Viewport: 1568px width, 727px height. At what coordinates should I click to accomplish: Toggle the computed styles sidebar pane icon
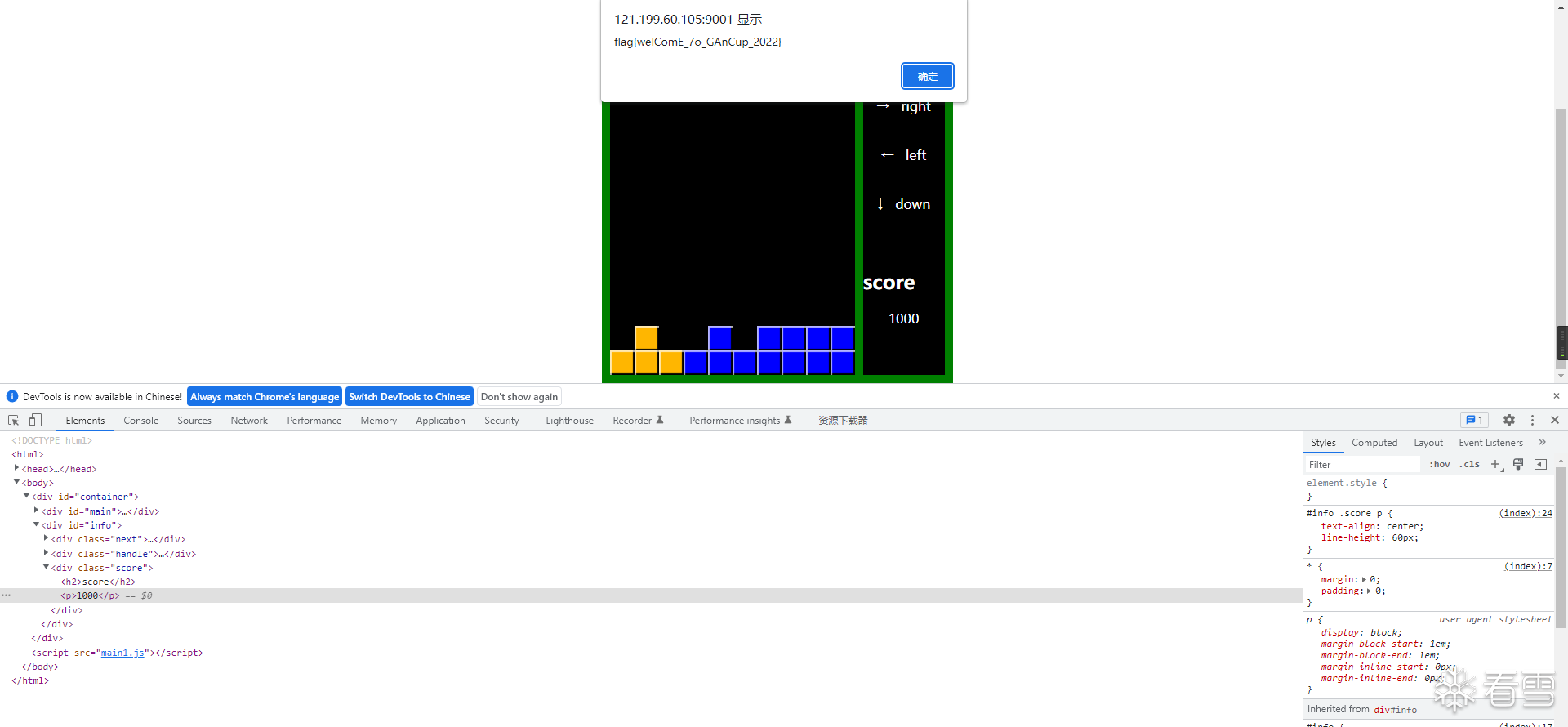[1541, 464]
